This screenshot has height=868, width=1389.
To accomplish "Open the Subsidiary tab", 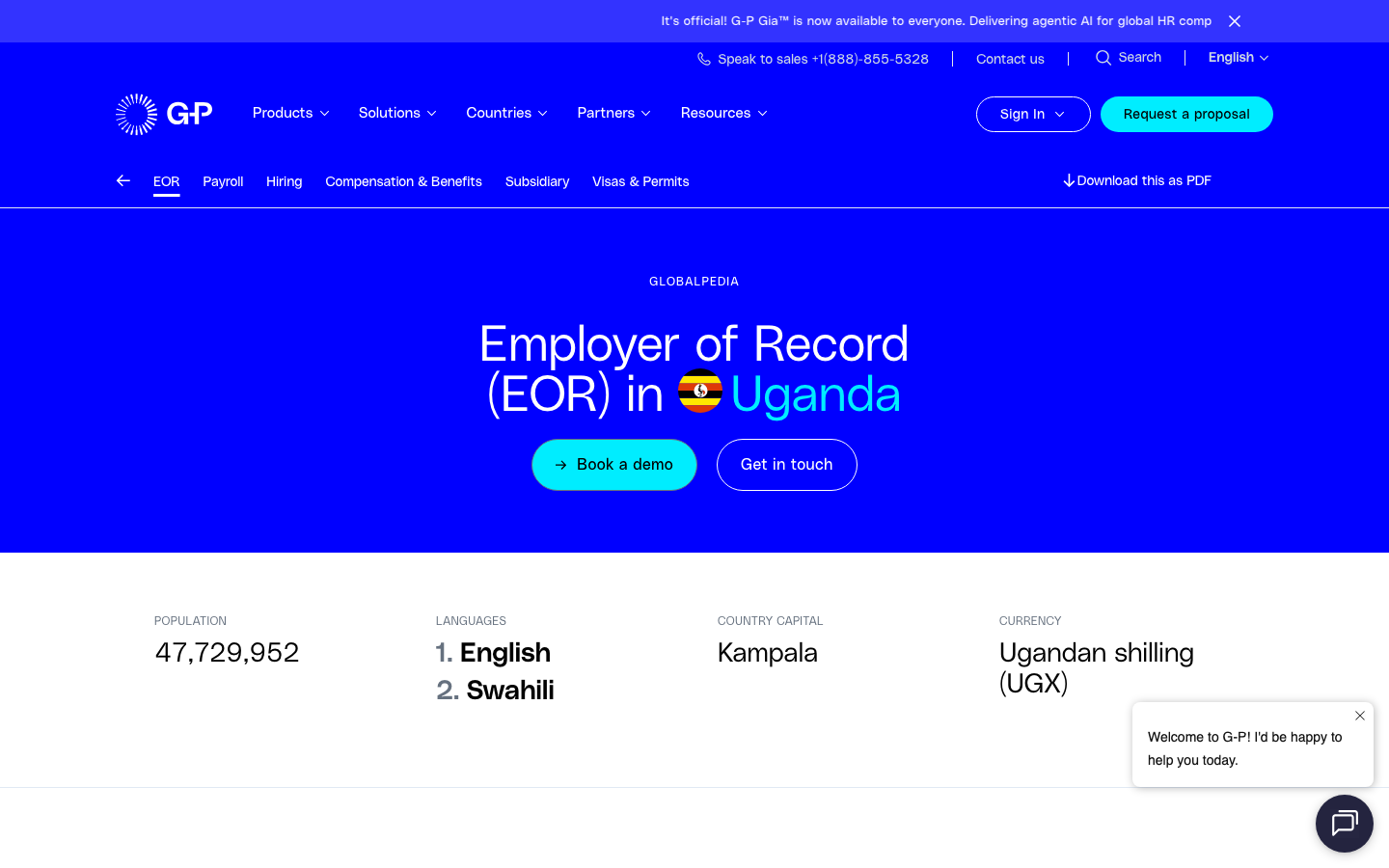I will click(537, 181).
